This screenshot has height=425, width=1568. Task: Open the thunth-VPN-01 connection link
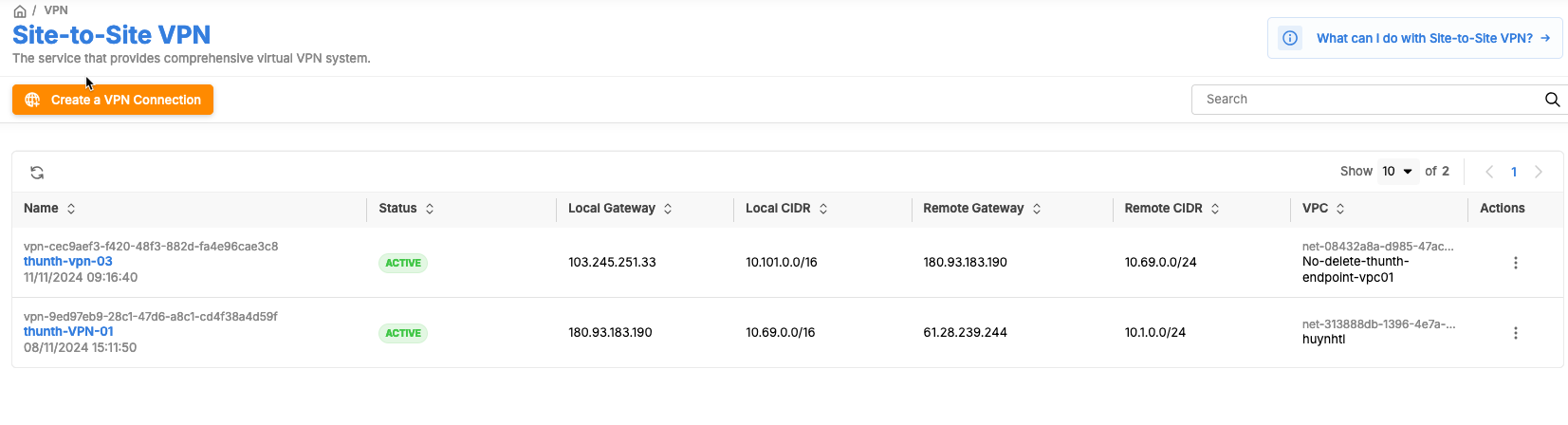click(x=68, y=332)
